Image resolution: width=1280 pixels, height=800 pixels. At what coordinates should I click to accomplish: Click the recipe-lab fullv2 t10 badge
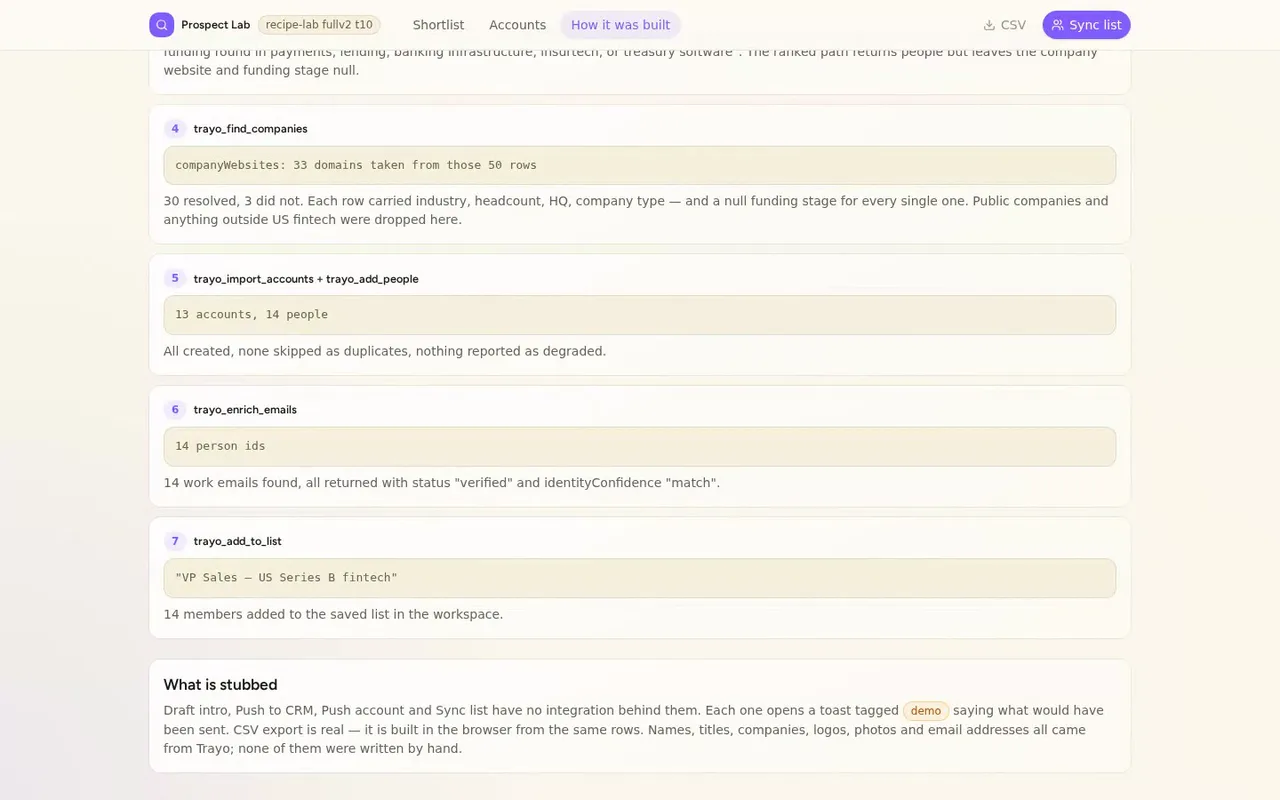319,25
